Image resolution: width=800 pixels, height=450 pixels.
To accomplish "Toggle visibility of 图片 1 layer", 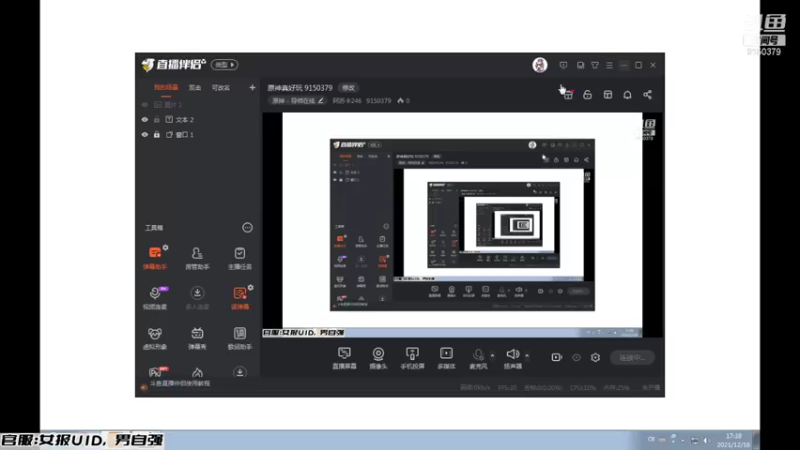I will [x=145, y=105].
